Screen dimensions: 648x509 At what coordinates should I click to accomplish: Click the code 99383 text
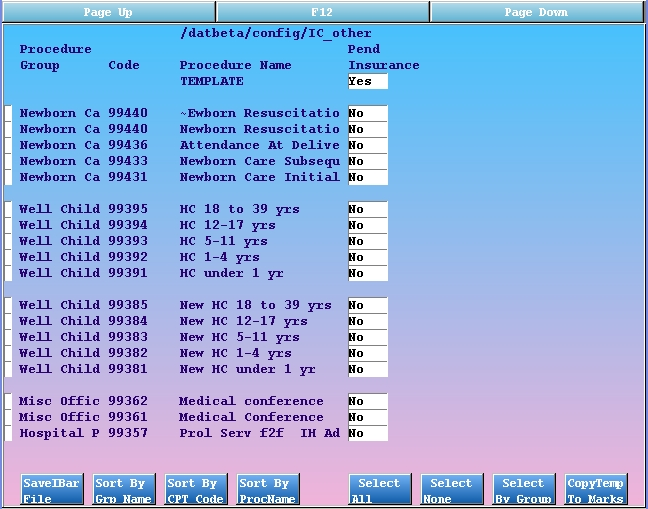(128, 337)
